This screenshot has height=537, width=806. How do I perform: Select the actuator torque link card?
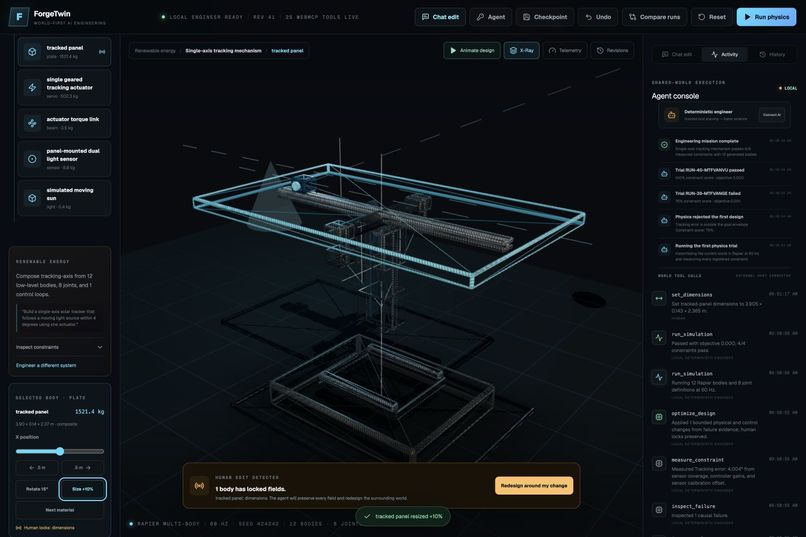click(x=64, y=123)
